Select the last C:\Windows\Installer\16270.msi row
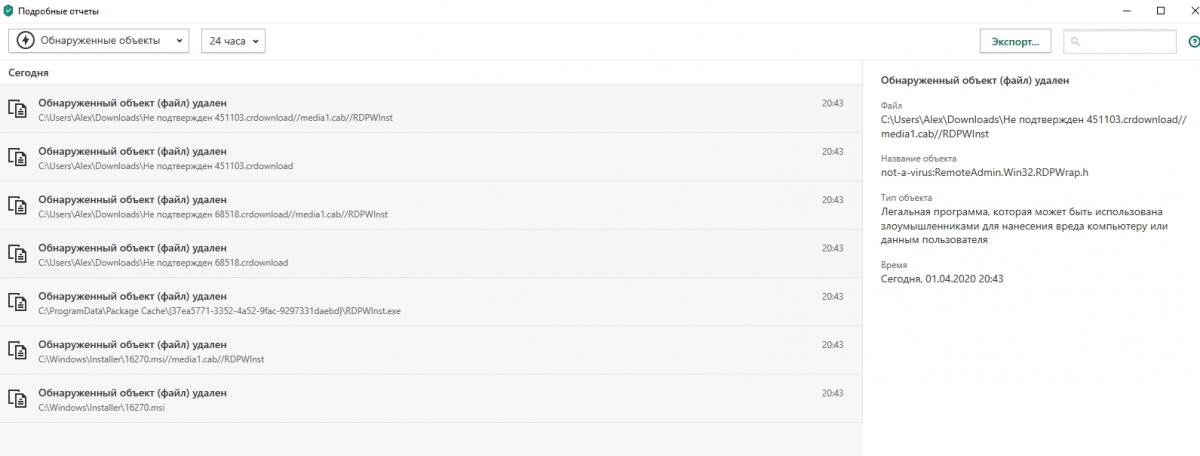1200x456 pixels. [x=430, y=399]
